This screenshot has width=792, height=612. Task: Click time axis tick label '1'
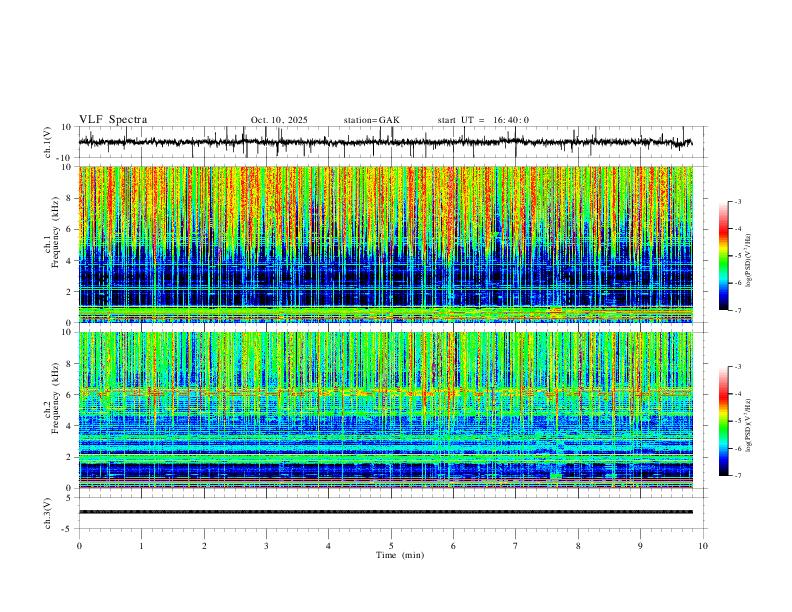point(141,546)
